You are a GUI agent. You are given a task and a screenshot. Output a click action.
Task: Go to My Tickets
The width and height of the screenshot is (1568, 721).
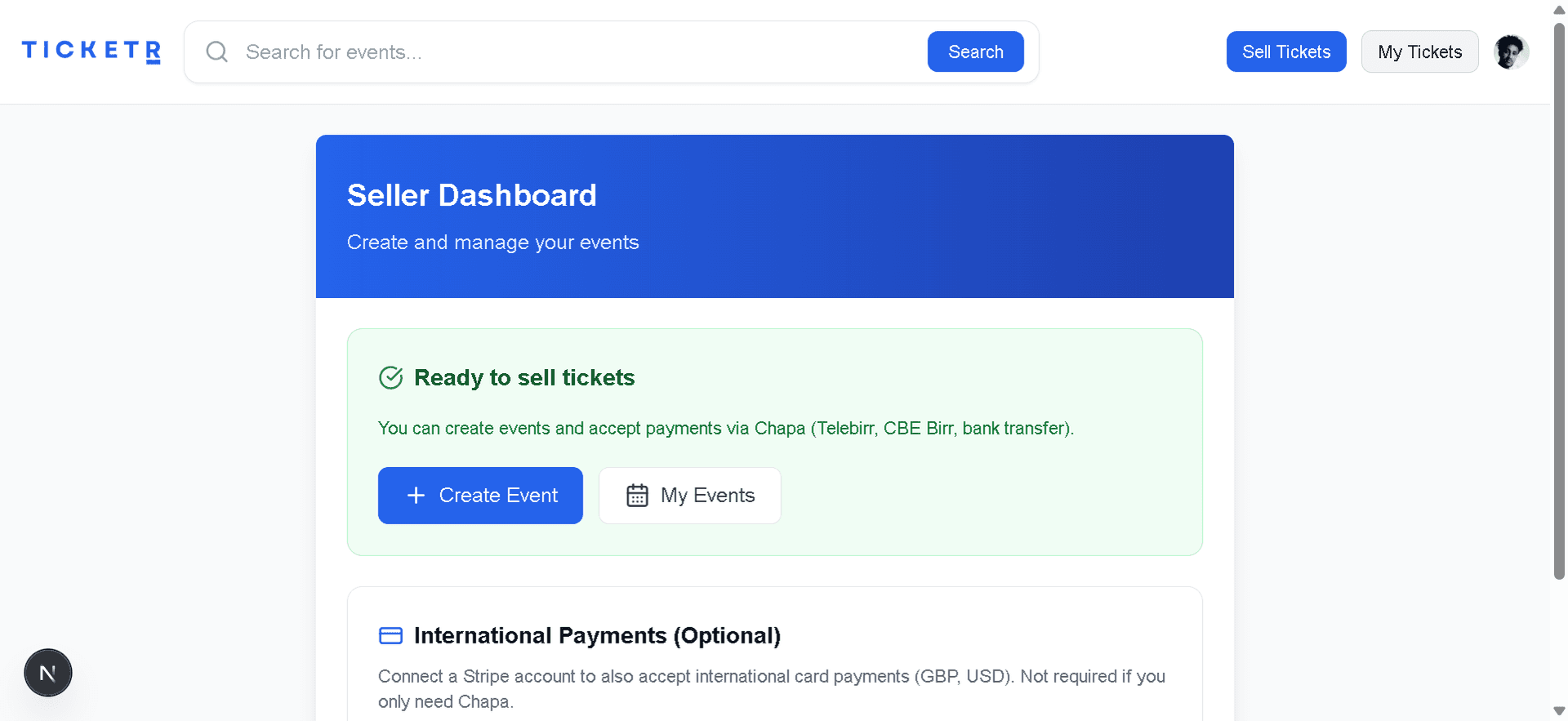pyautogui.click(x=1419, y=51)
